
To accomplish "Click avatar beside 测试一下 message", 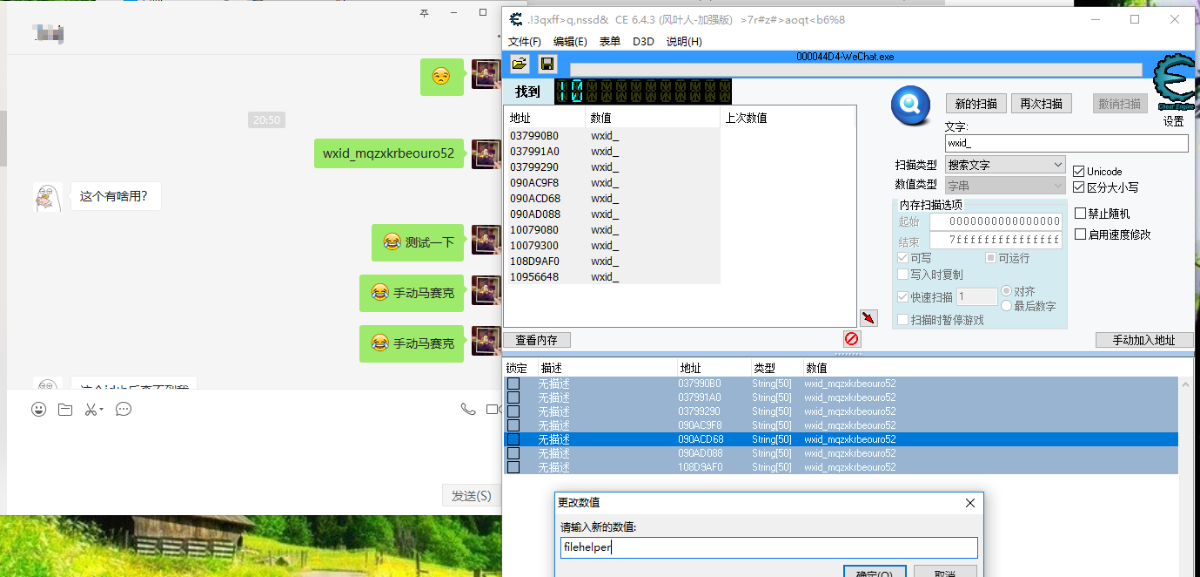I will pos(486,240).
